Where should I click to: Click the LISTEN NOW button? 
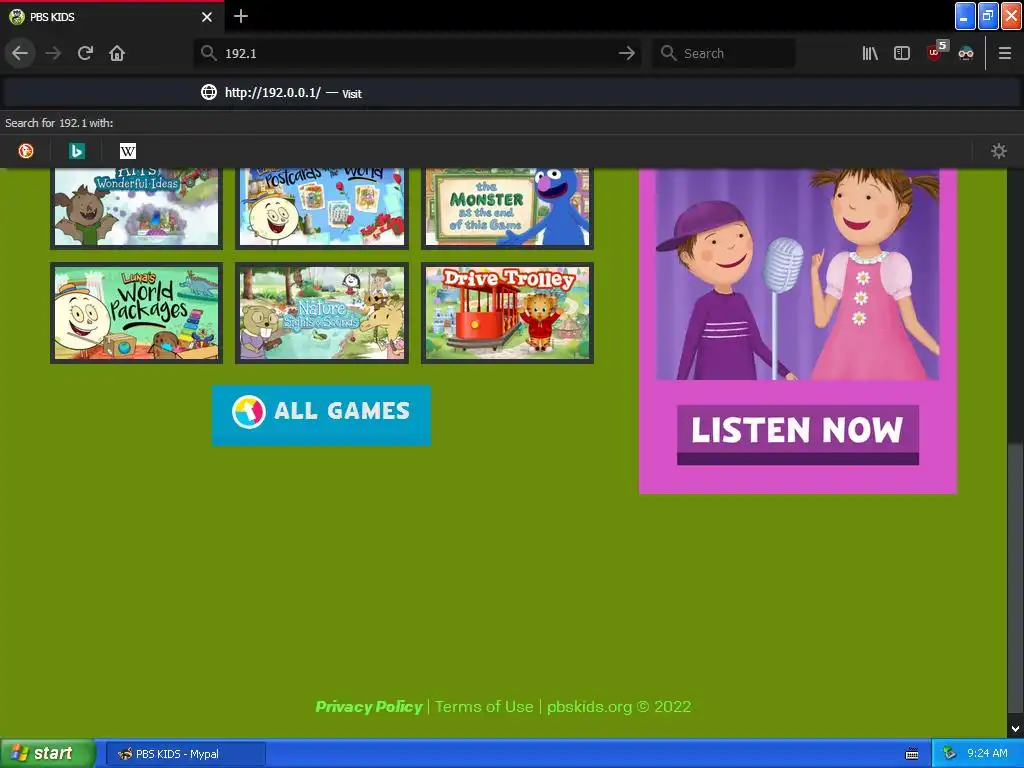point(798,434)
